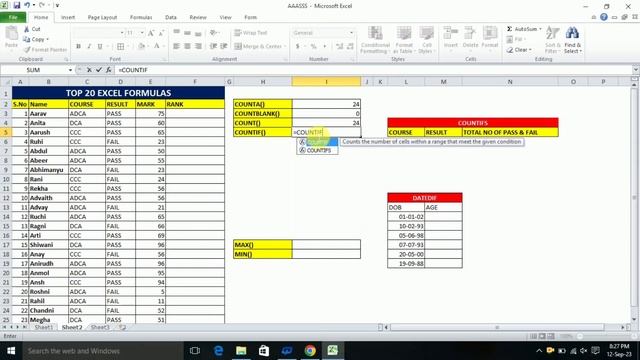Viewport: 640px width, 360px height.
Task: Open the Name Box dropdown arrow
Action: pyautogui.click(x=70, y=70)
